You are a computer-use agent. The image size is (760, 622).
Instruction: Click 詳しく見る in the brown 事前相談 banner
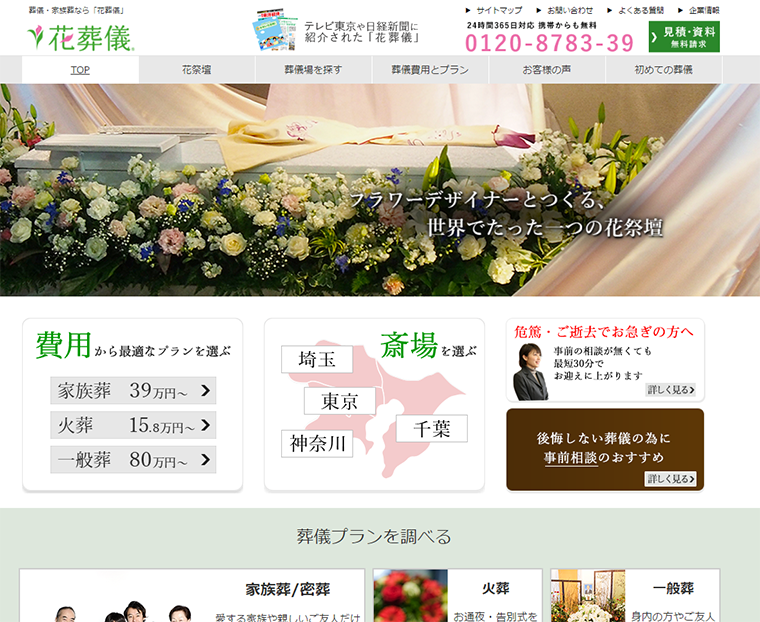pos(670,479)
